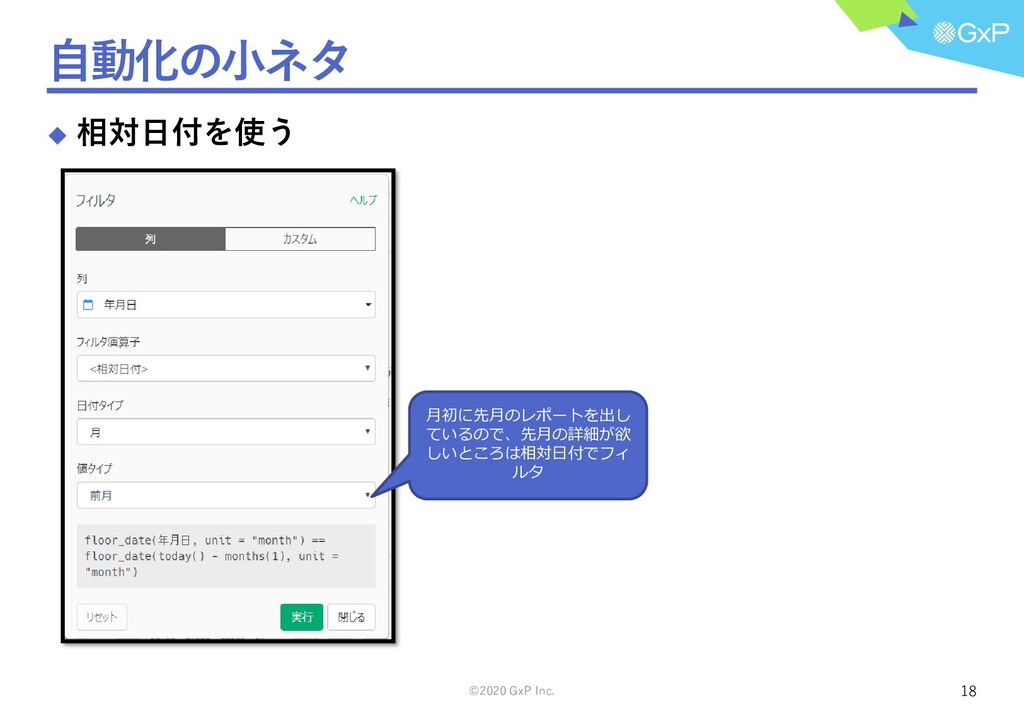
Task: Switch to the カスタム tab
Action: tap(300, 239)
